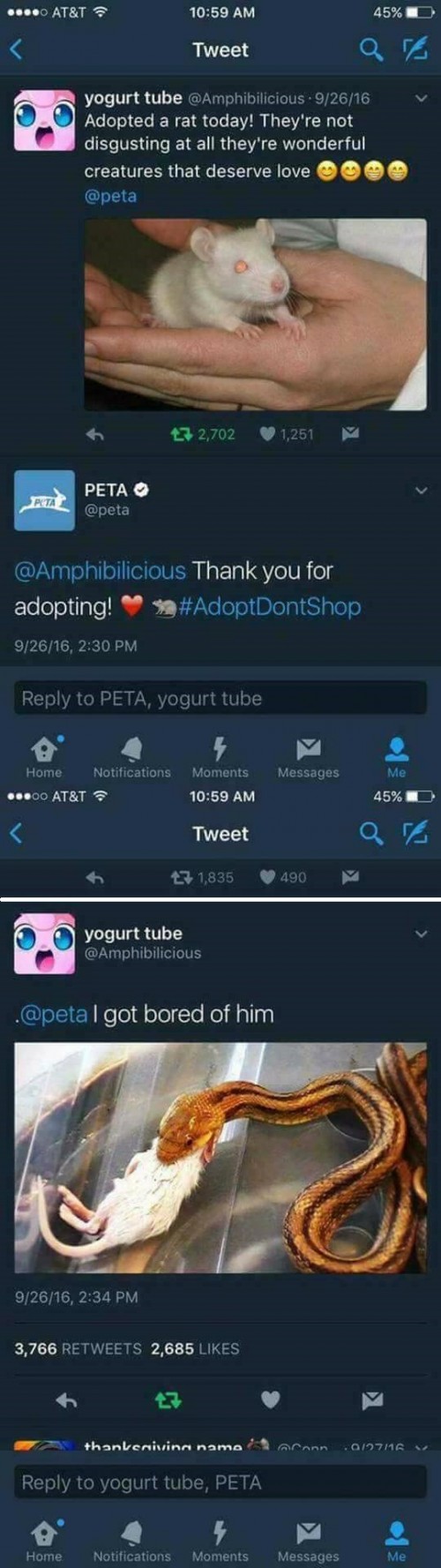The image size is (441, 1568).
Task: Tap the 'Reply to yogurt tube, PETA' field
Action: (220, 1483)
